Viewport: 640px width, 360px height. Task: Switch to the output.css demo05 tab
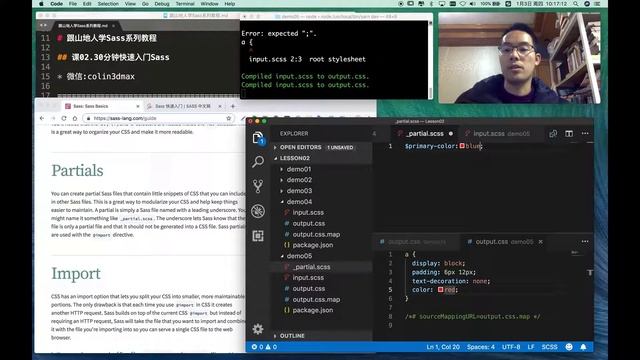(x=504, y=242)
